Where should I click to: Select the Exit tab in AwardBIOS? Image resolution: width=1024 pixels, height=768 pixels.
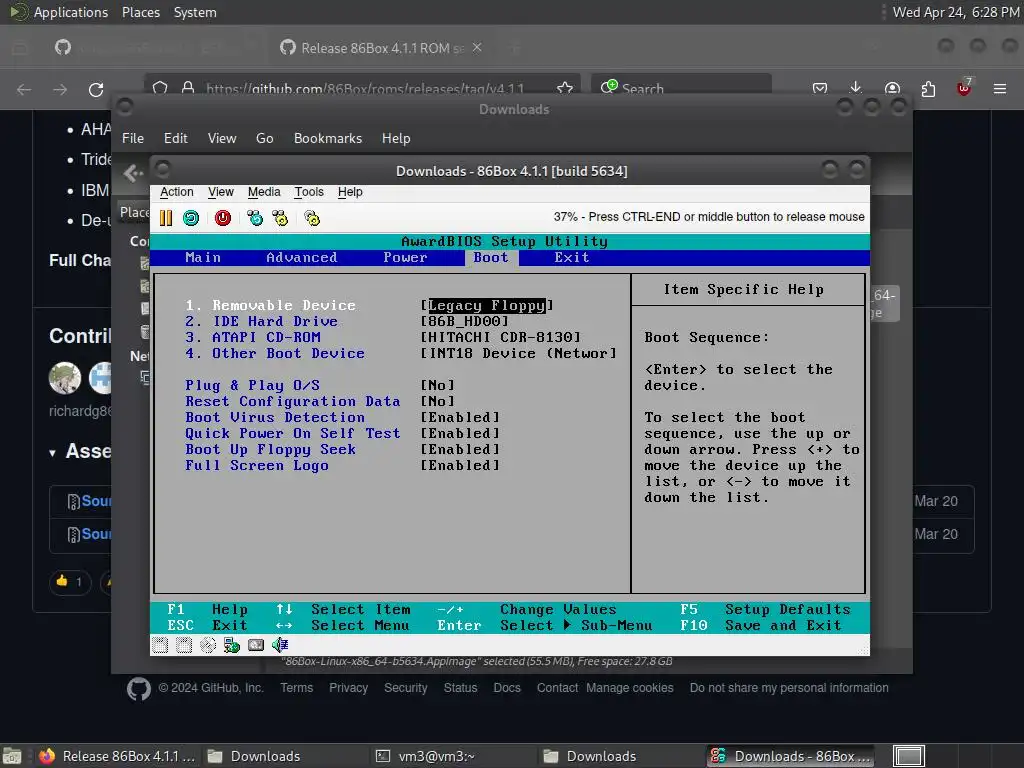(572, 257)
